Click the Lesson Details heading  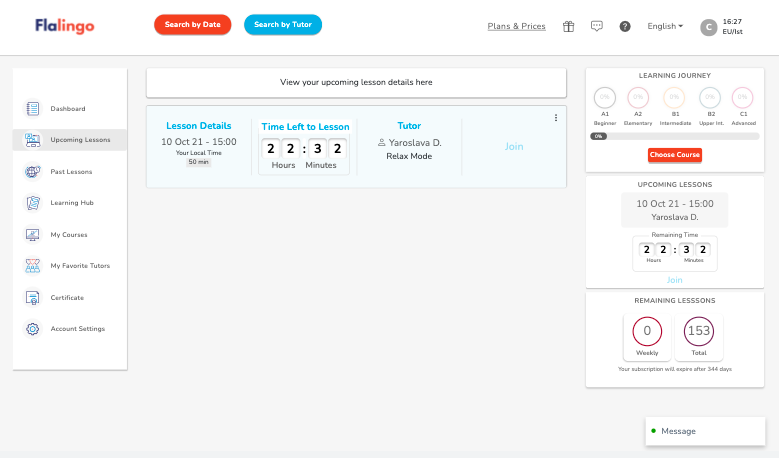[x=199, y=126]
